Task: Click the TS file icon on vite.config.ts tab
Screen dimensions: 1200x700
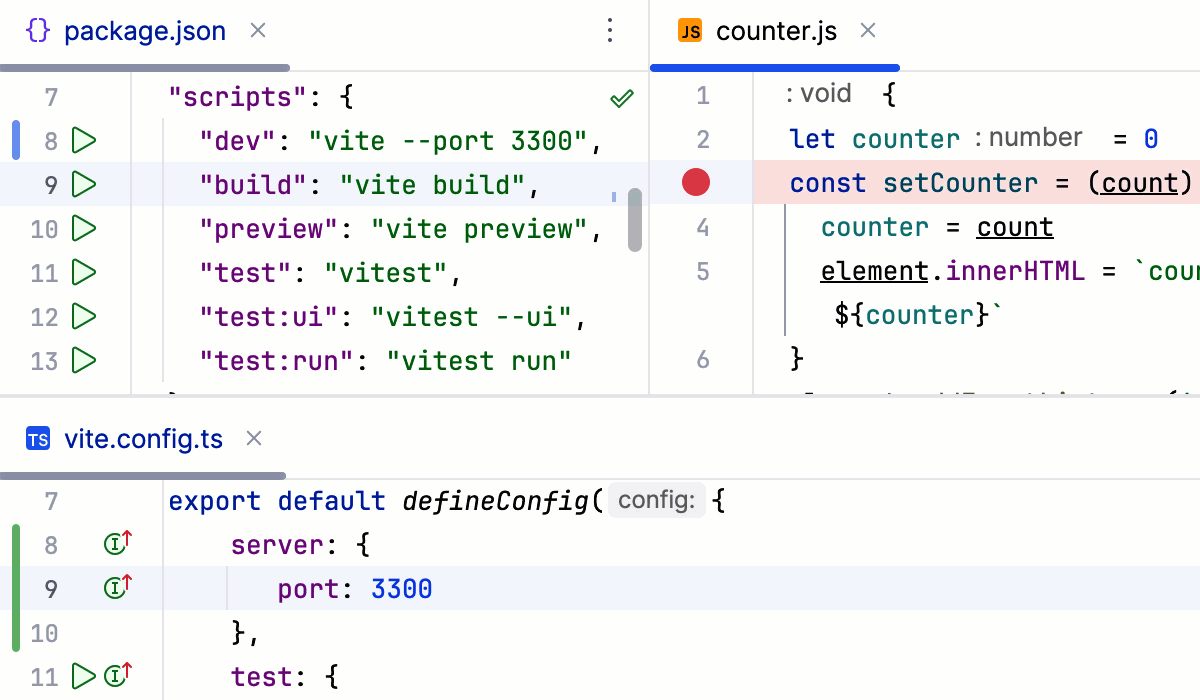Action: click(x=37, y=439)
